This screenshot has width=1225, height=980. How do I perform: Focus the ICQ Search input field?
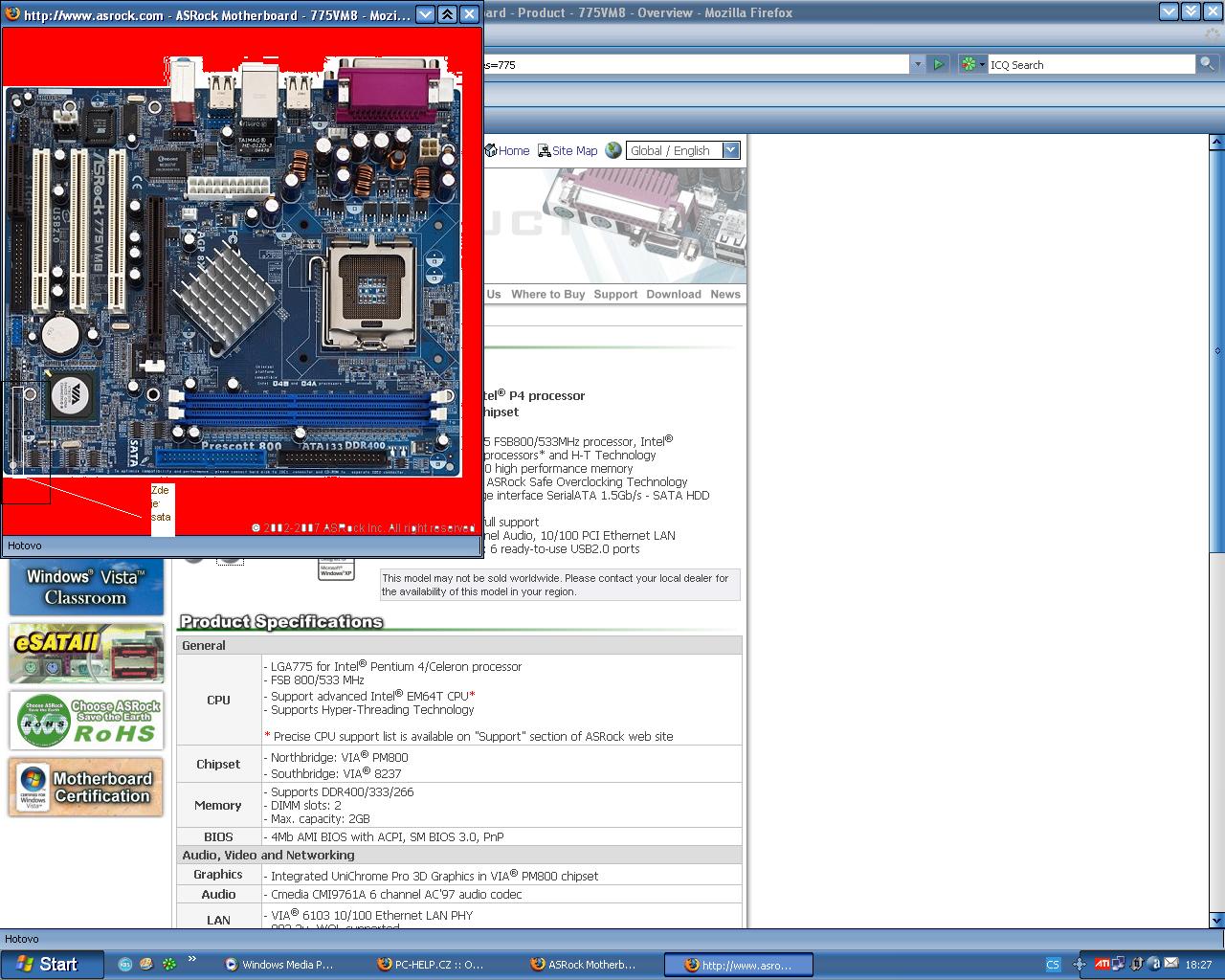pyautogui.click(x=1092, y=64)
